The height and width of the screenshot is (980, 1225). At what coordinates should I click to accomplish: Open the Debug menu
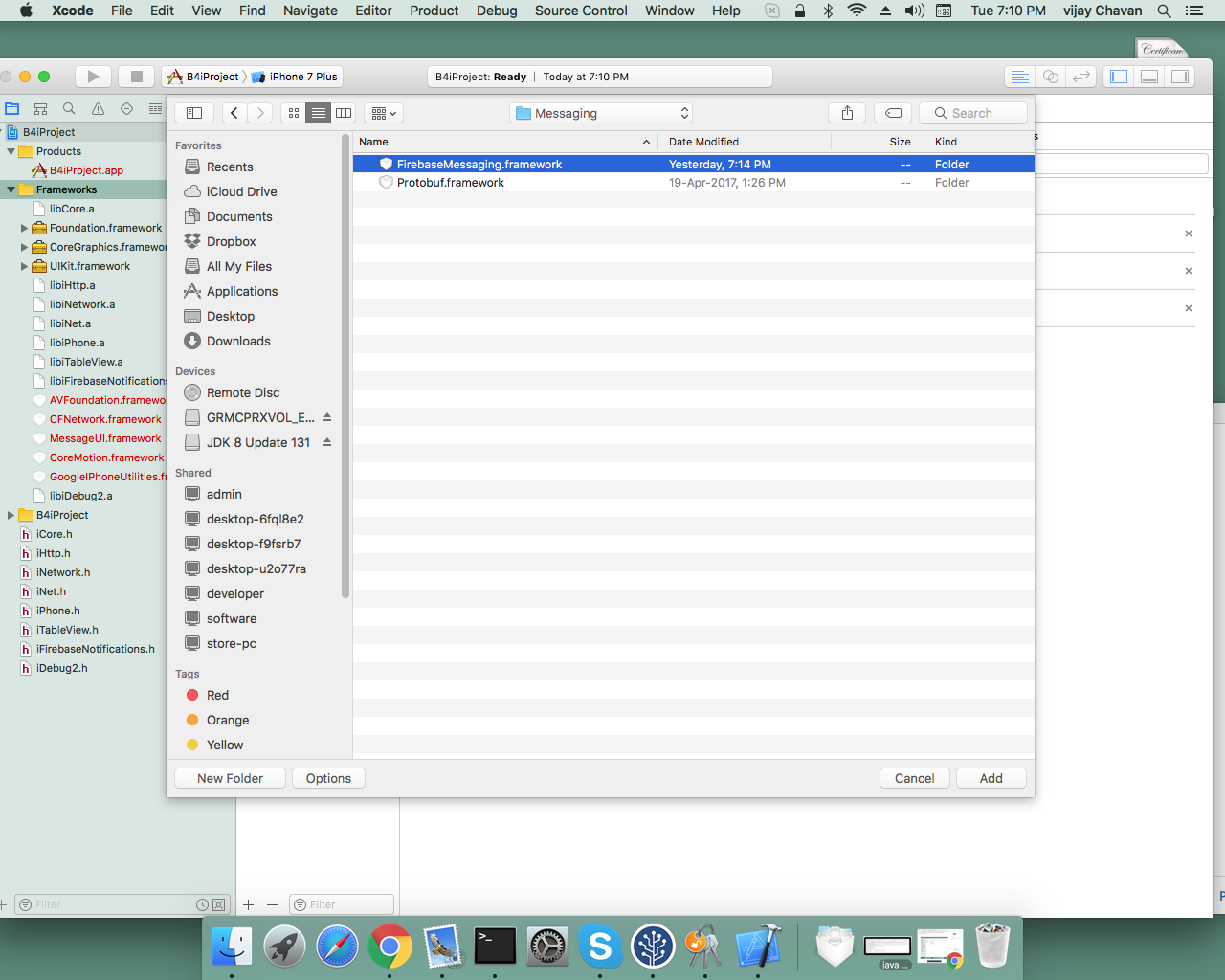coord(497,11)
